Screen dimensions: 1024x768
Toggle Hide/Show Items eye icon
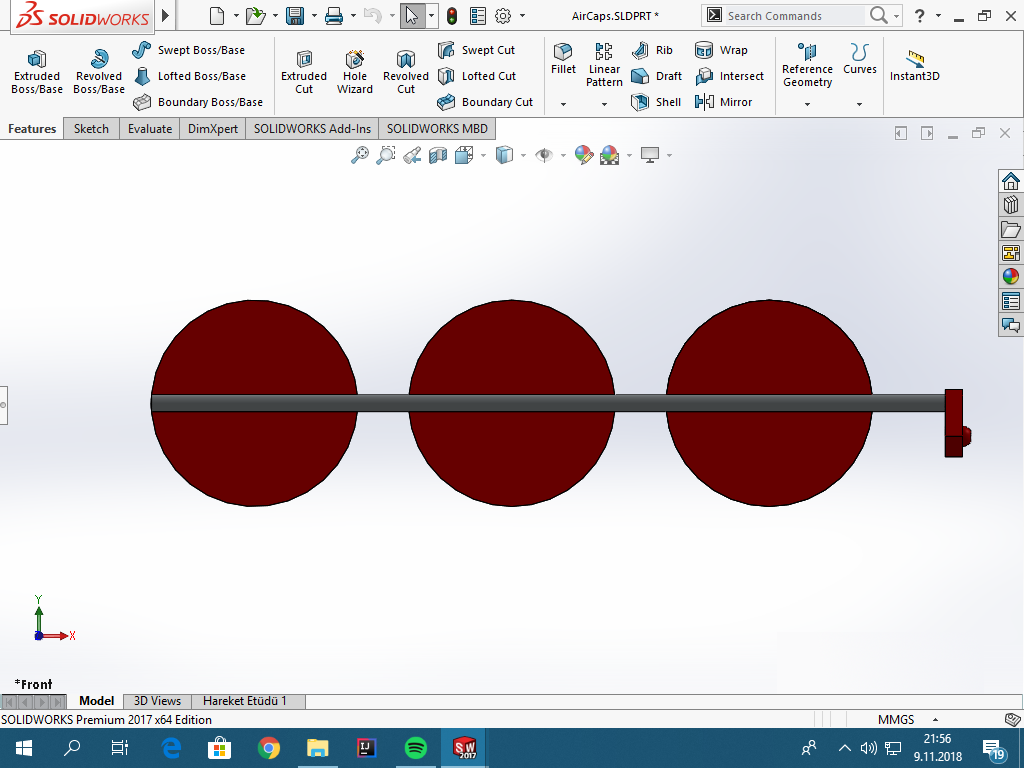tap(543, 155)
